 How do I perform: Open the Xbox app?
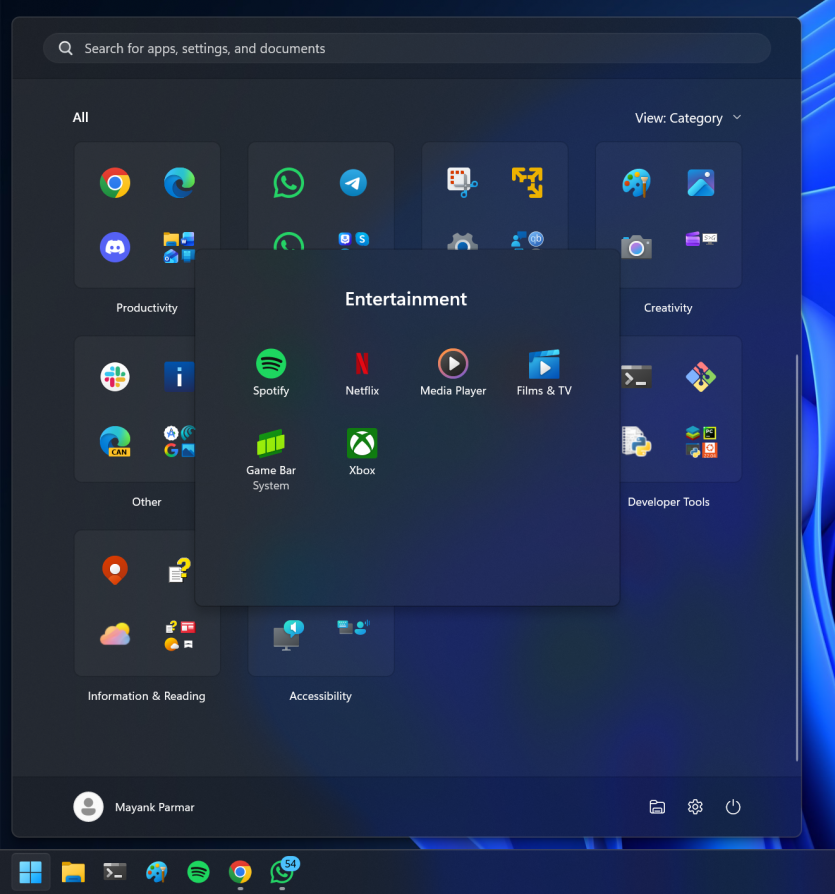coord(361,442)
